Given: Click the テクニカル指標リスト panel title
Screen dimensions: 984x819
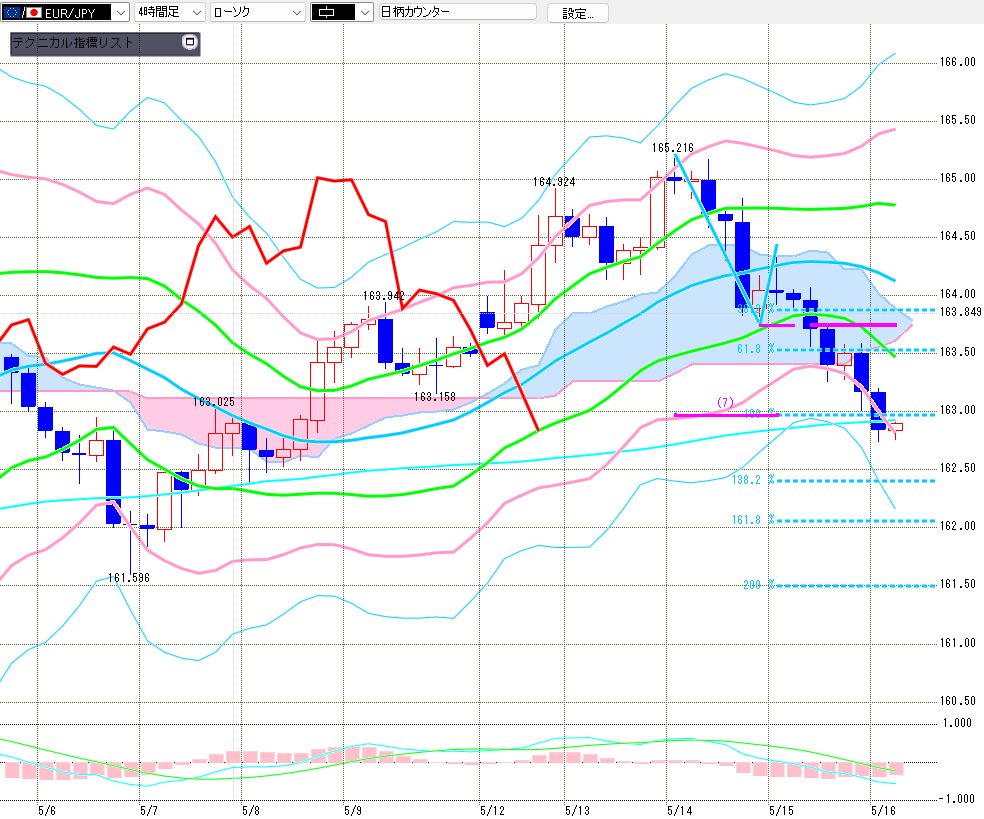Looking at the screenshot, I should coord(73,43).
